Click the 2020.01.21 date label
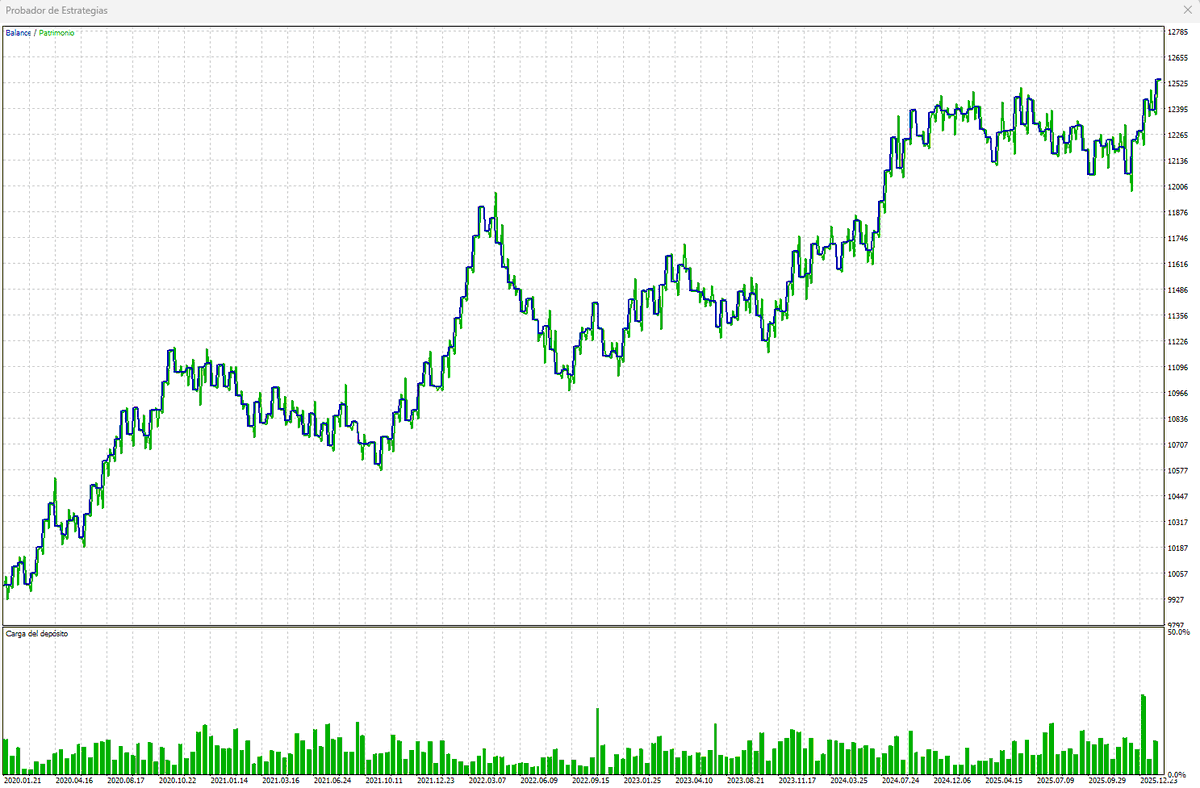Image resolution: width=1200 pixels, height=788 pixels. (x=22, y=780)
